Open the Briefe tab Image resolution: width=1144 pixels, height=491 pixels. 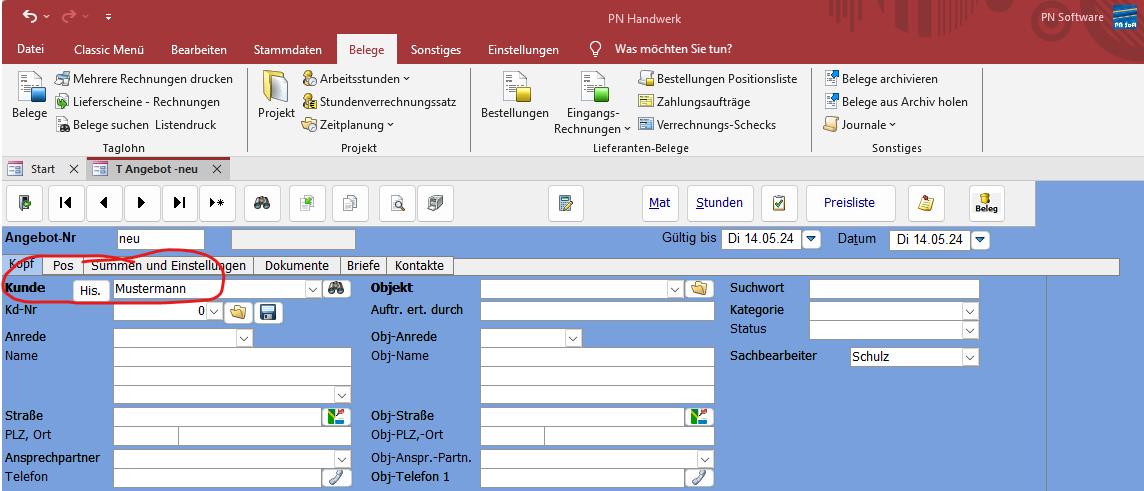[363, 266]
